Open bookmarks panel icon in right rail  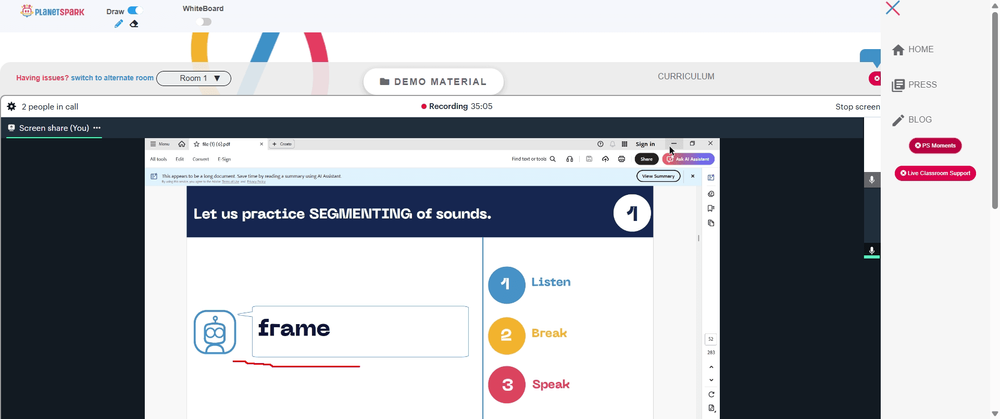pyautogui.click(x=711, y=208)
